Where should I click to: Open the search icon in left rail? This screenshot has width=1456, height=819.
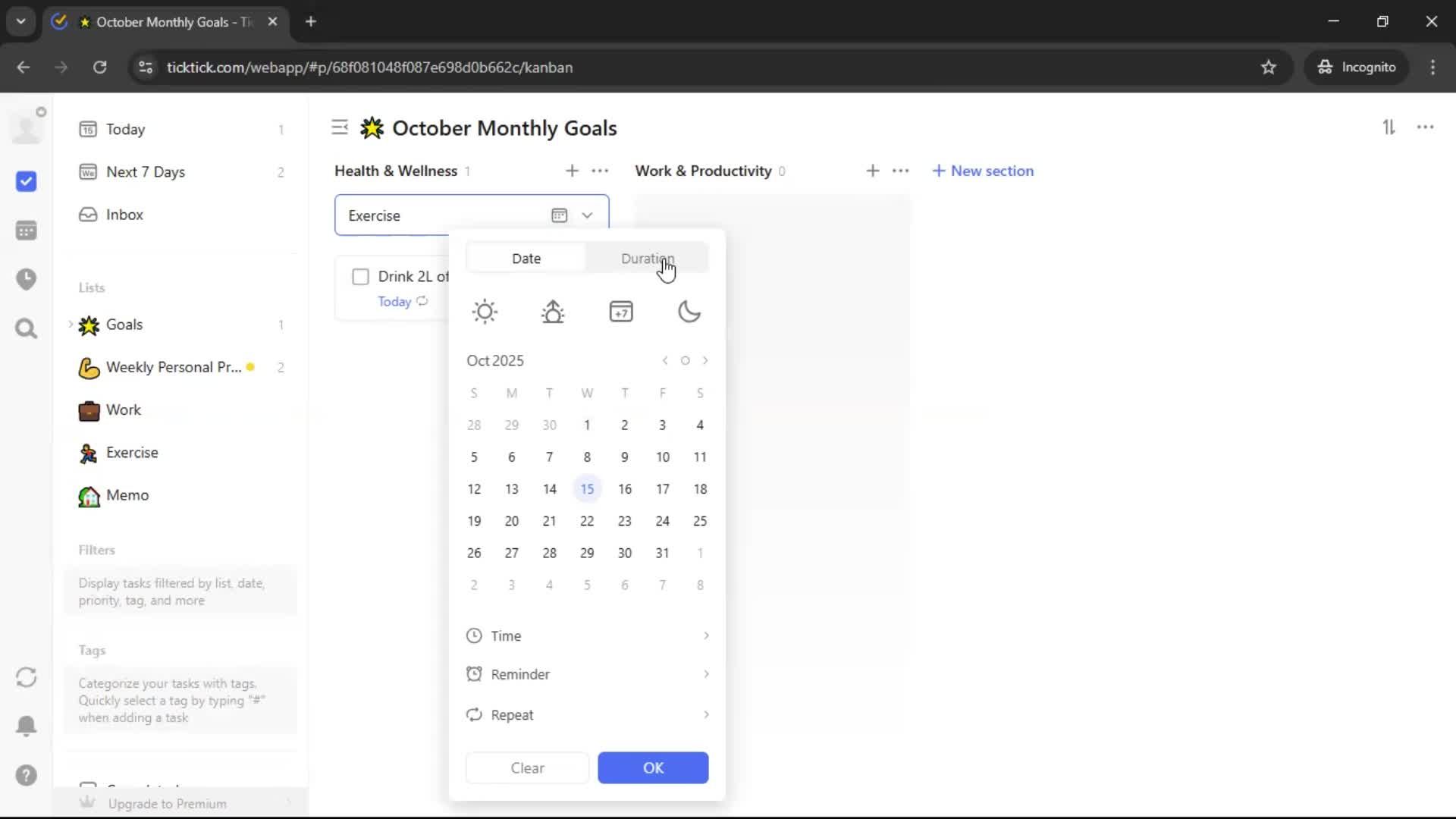tap(27, 328)
